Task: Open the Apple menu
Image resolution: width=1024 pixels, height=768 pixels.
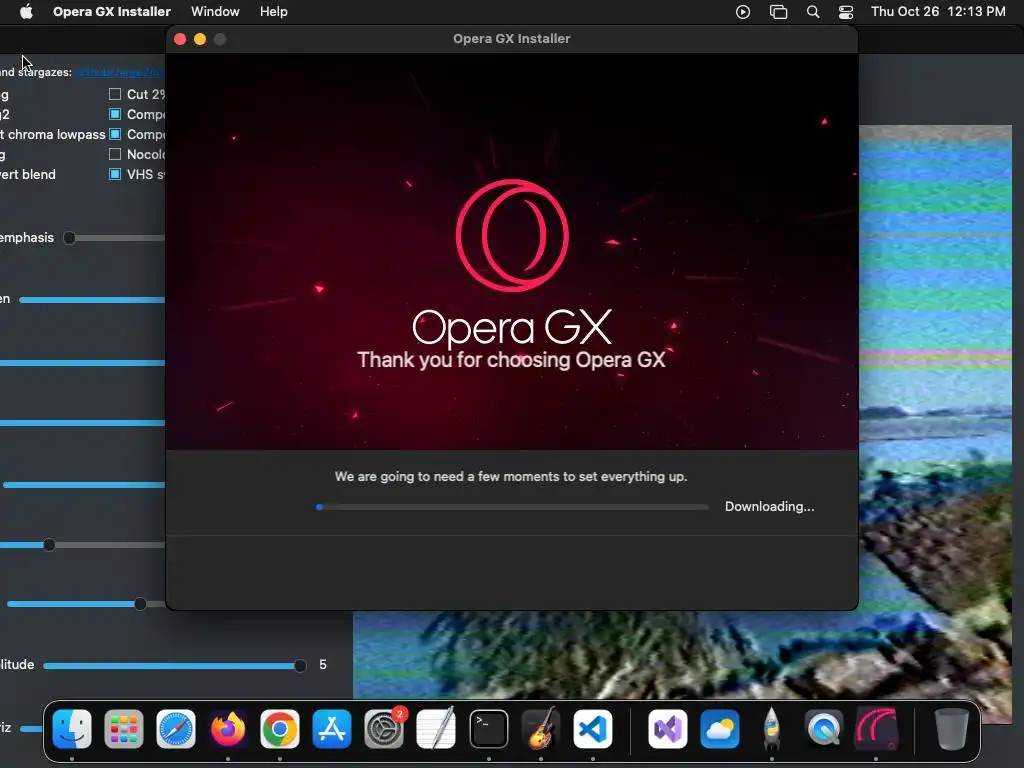Action: pos(26,12)
